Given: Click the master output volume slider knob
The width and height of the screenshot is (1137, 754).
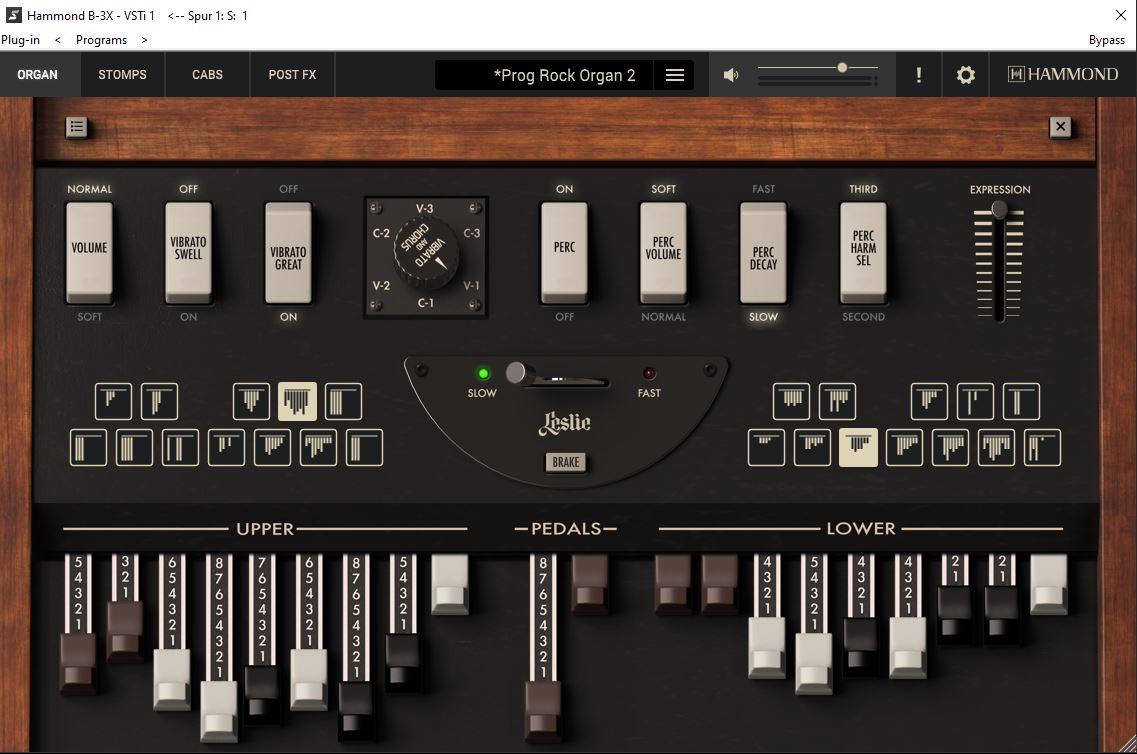Looking at the screenshot, I should [x=842, y=67].
